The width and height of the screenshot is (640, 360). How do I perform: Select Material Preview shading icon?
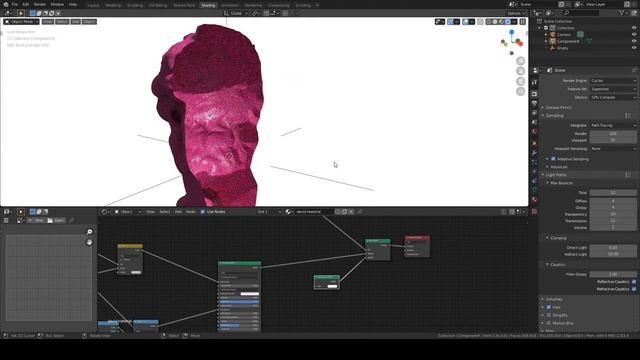coord(502,22)
